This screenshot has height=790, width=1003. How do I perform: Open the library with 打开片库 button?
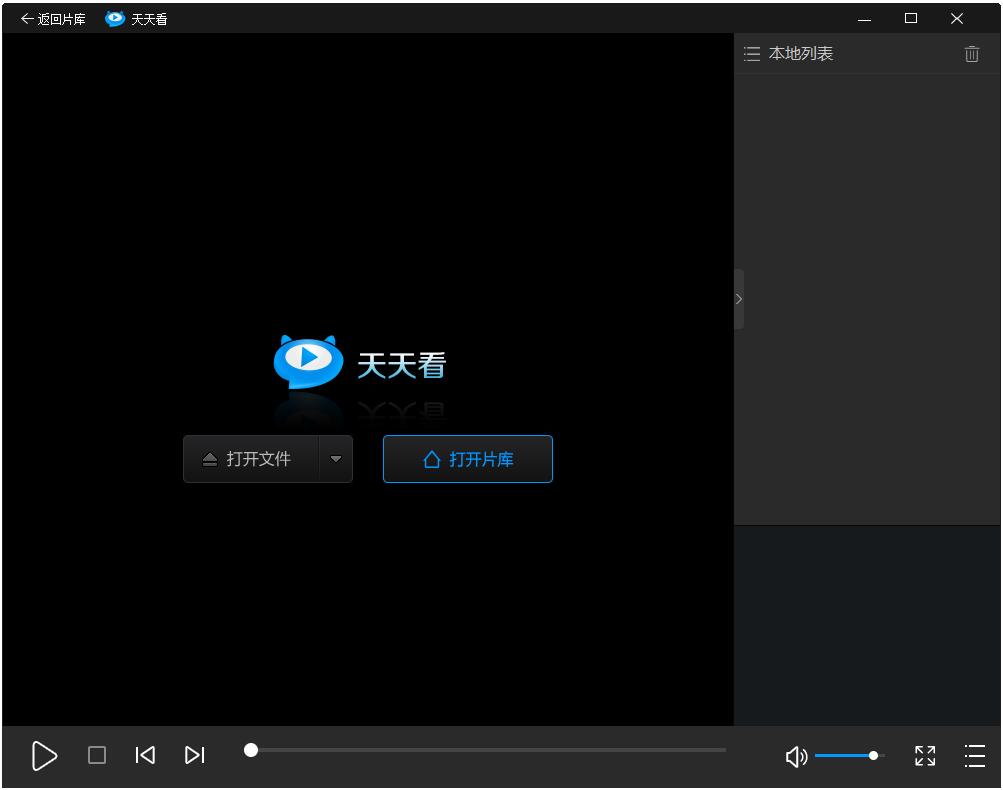(468, 459)
